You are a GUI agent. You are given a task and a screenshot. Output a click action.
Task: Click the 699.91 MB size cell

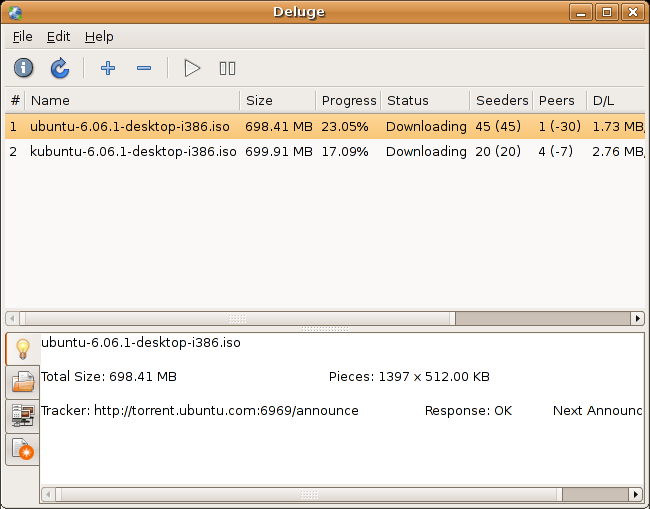279,152
